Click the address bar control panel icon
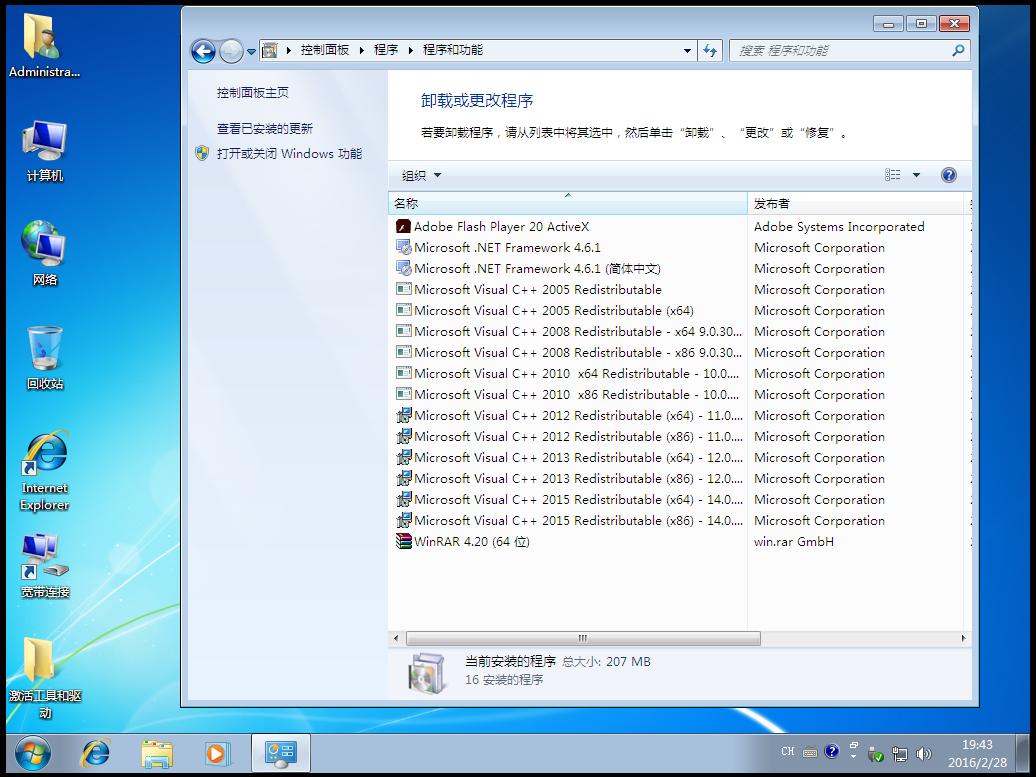 coord(269,50)
